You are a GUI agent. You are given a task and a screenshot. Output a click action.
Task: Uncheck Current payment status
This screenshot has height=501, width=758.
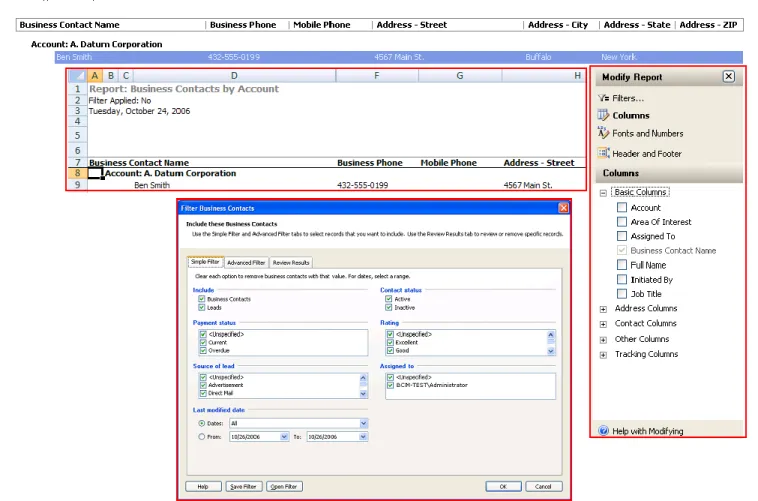pyautogui.click(x=203, y=342)
